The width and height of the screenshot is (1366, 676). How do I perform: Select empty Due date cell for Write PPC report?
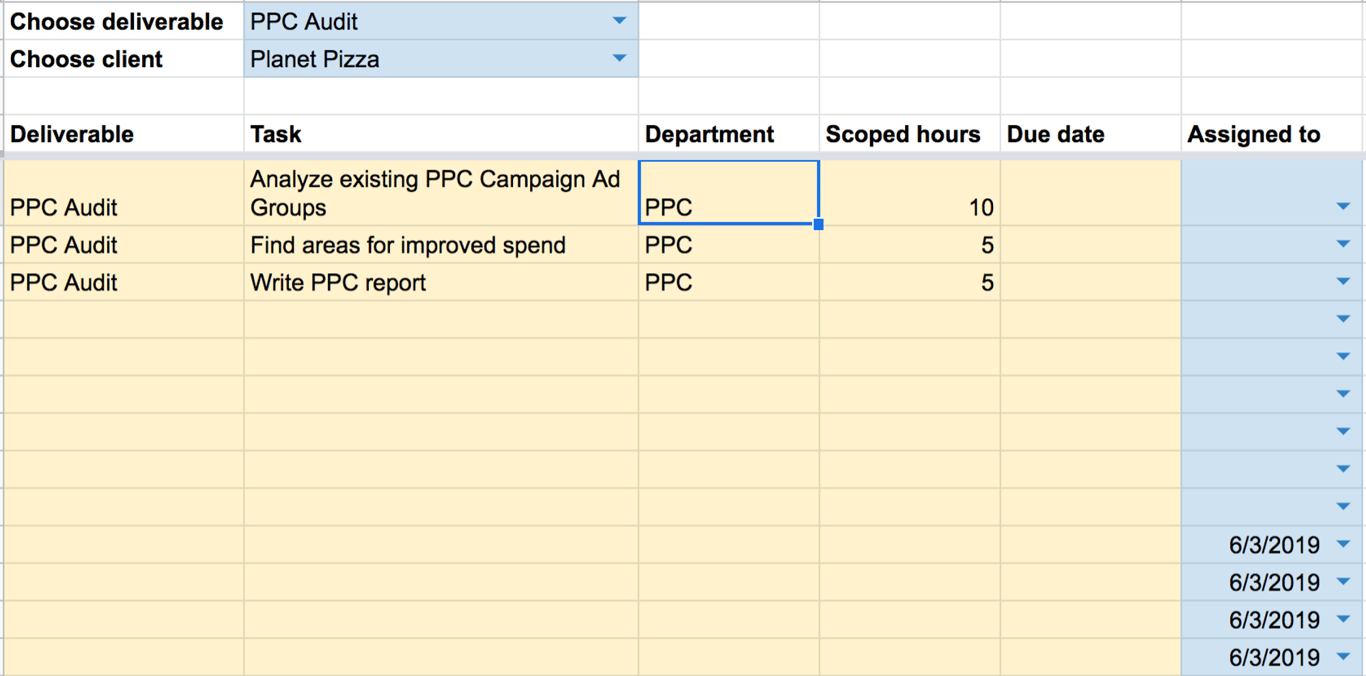coord(1089,283)
